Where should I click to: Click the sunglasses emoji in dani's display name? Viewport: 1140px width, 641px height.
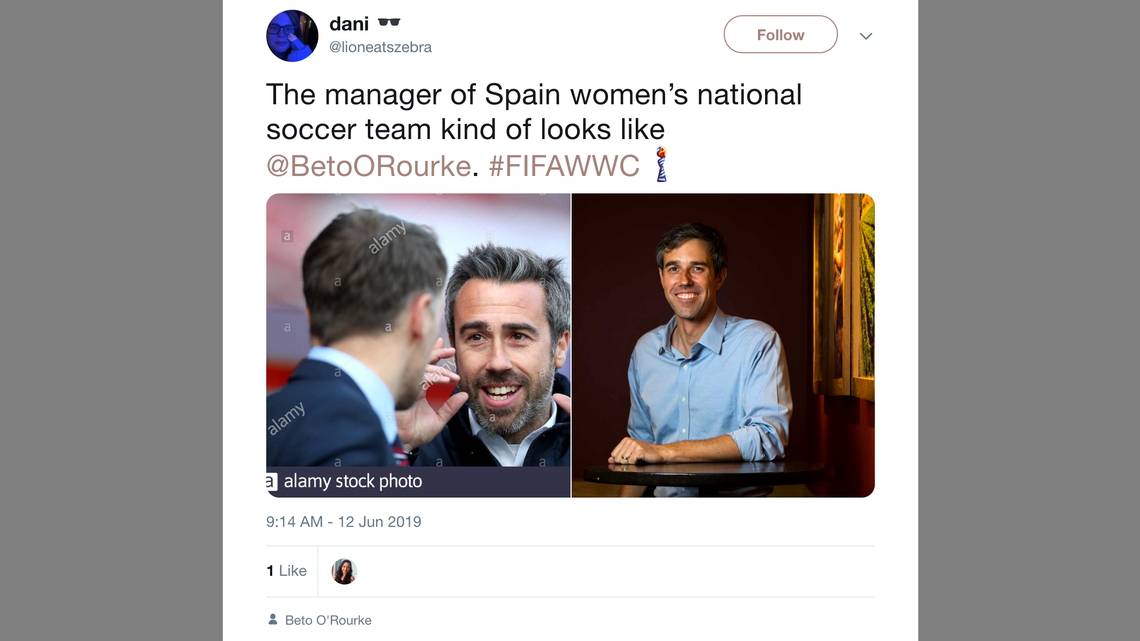388,21
